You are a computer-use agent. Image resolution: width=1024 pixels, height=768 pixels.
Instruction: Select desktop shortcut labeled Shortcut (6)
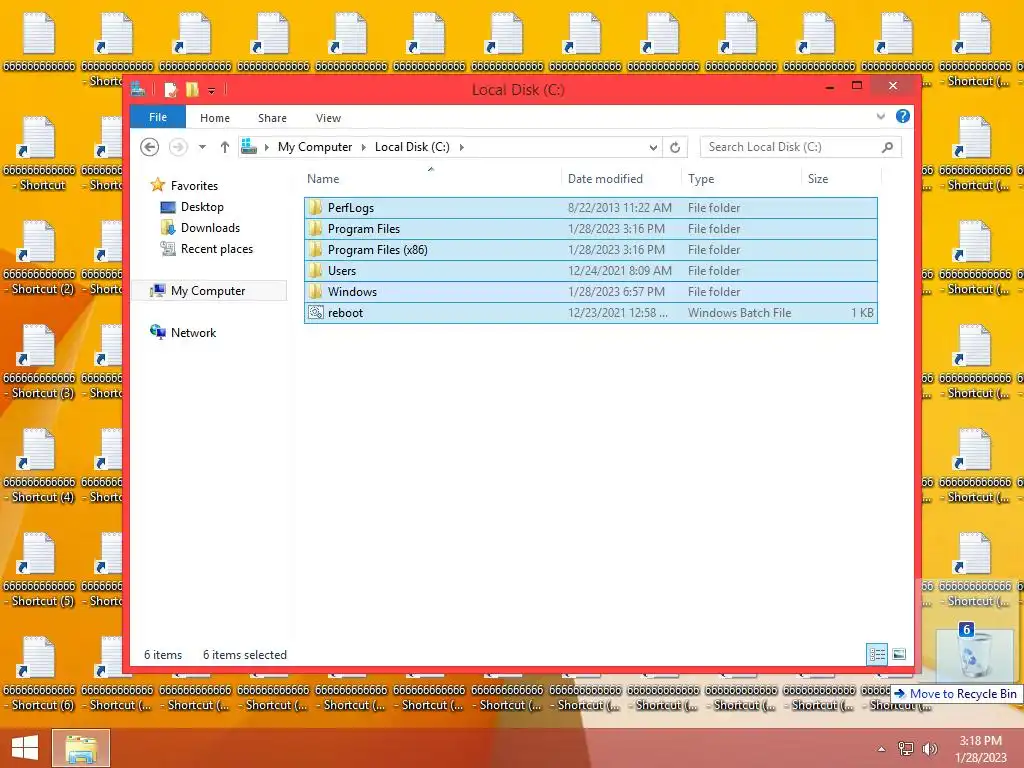pyautogui.click(x=39, y=674)
